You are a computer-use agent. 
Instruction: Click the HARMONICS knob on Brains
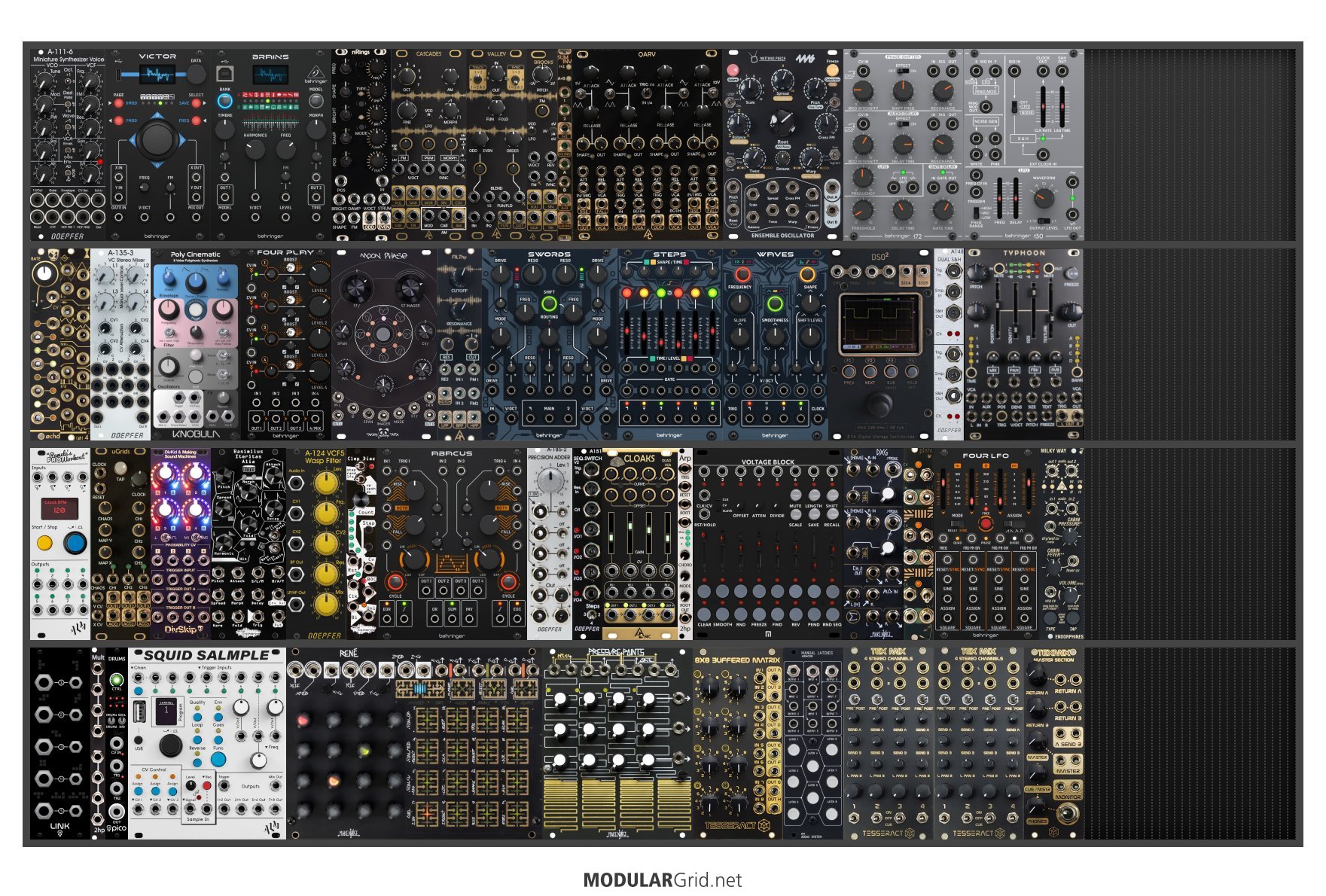tap(255, 149)
